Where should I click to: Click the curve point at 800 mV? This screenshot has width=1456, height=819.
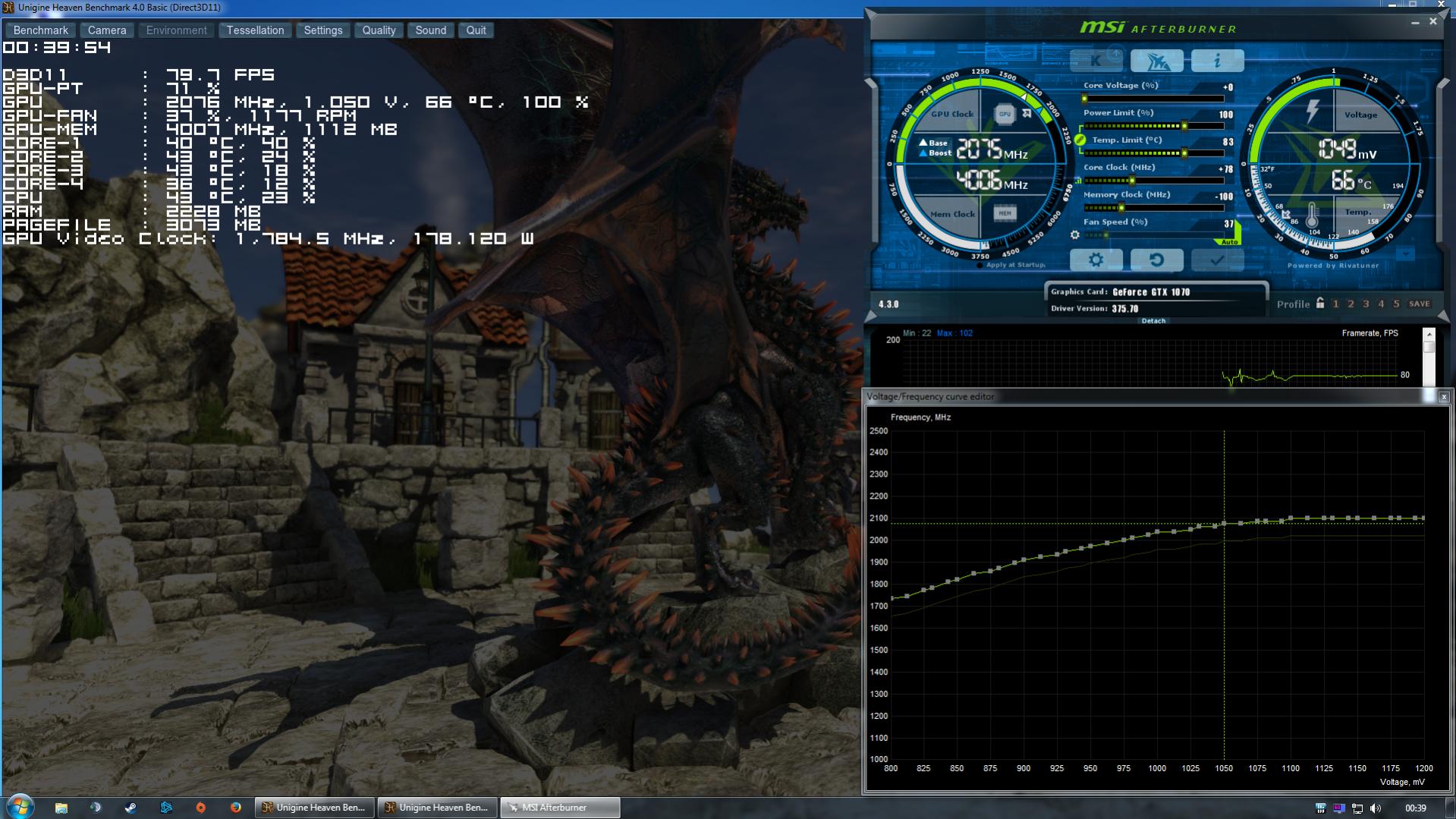pyautogui.click(x=892, y=598)
